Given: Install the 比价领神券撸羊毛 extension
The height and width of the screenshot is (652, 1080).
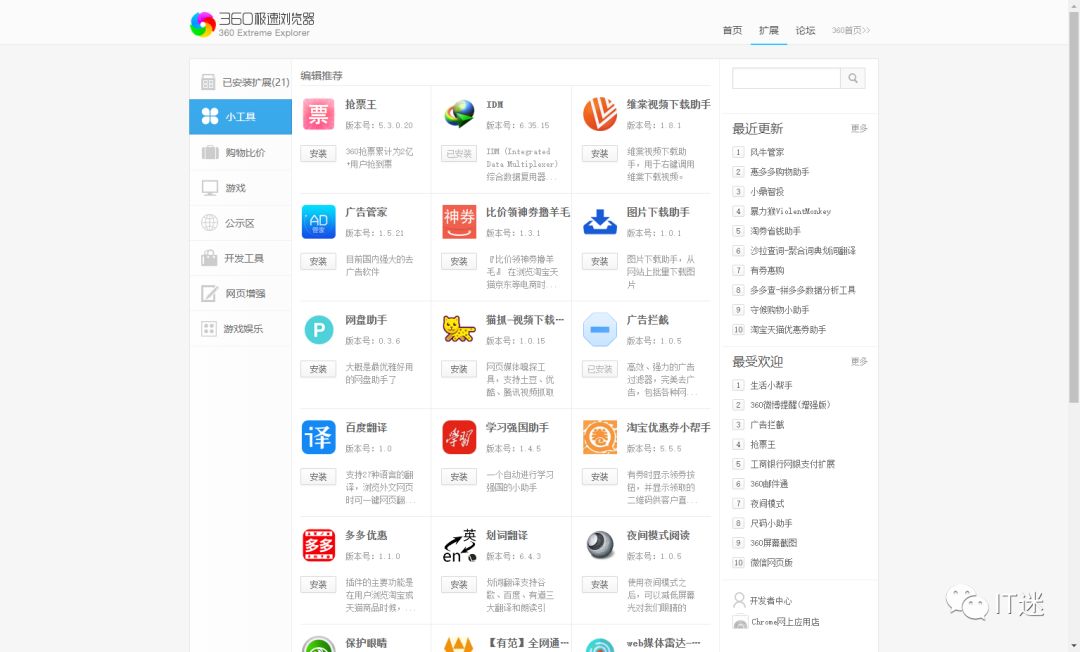Looking at the screenshot, I should point(459,262).
